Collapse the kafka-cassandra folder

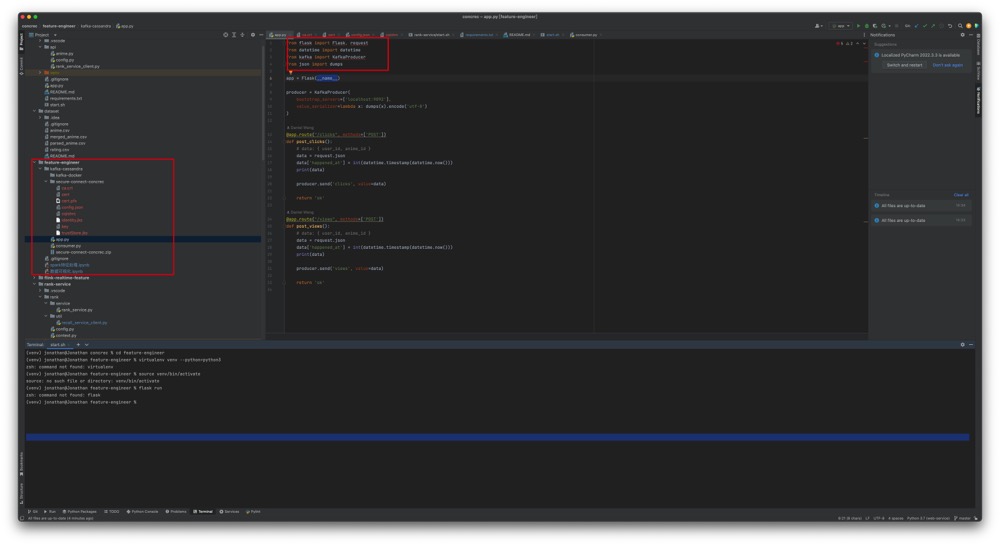point(40,169)
